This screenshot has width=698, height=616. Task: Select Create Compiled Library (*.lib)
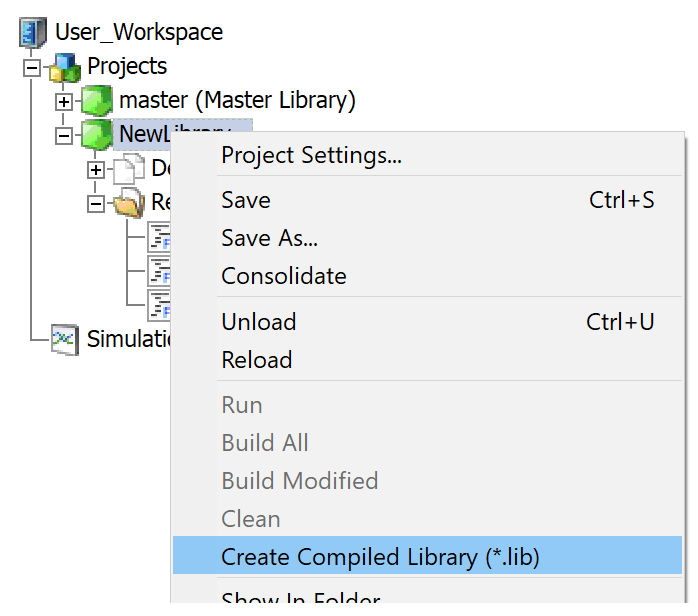click(380, 557)
